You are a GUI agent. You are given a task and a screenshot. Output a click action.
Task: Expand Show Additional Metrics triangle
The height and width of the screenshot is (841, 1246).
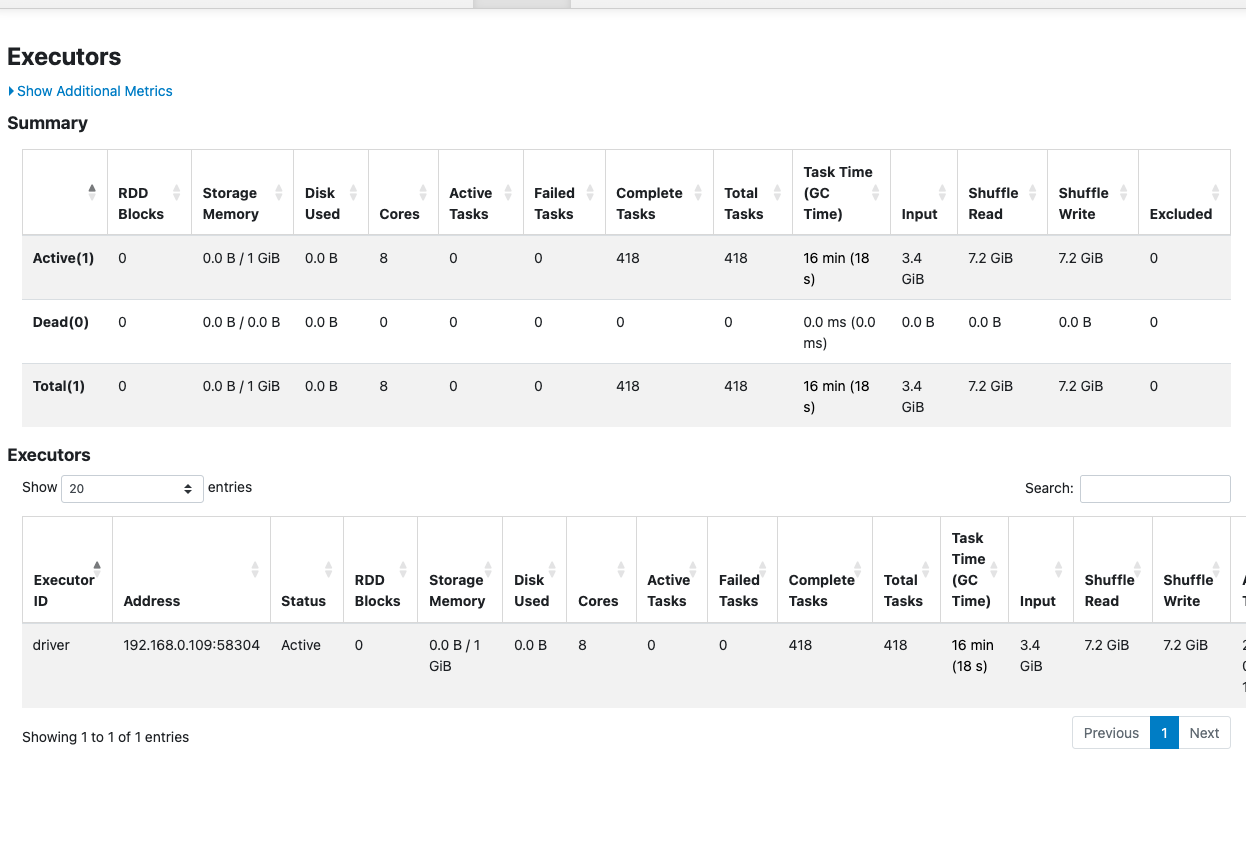[11, 91]
